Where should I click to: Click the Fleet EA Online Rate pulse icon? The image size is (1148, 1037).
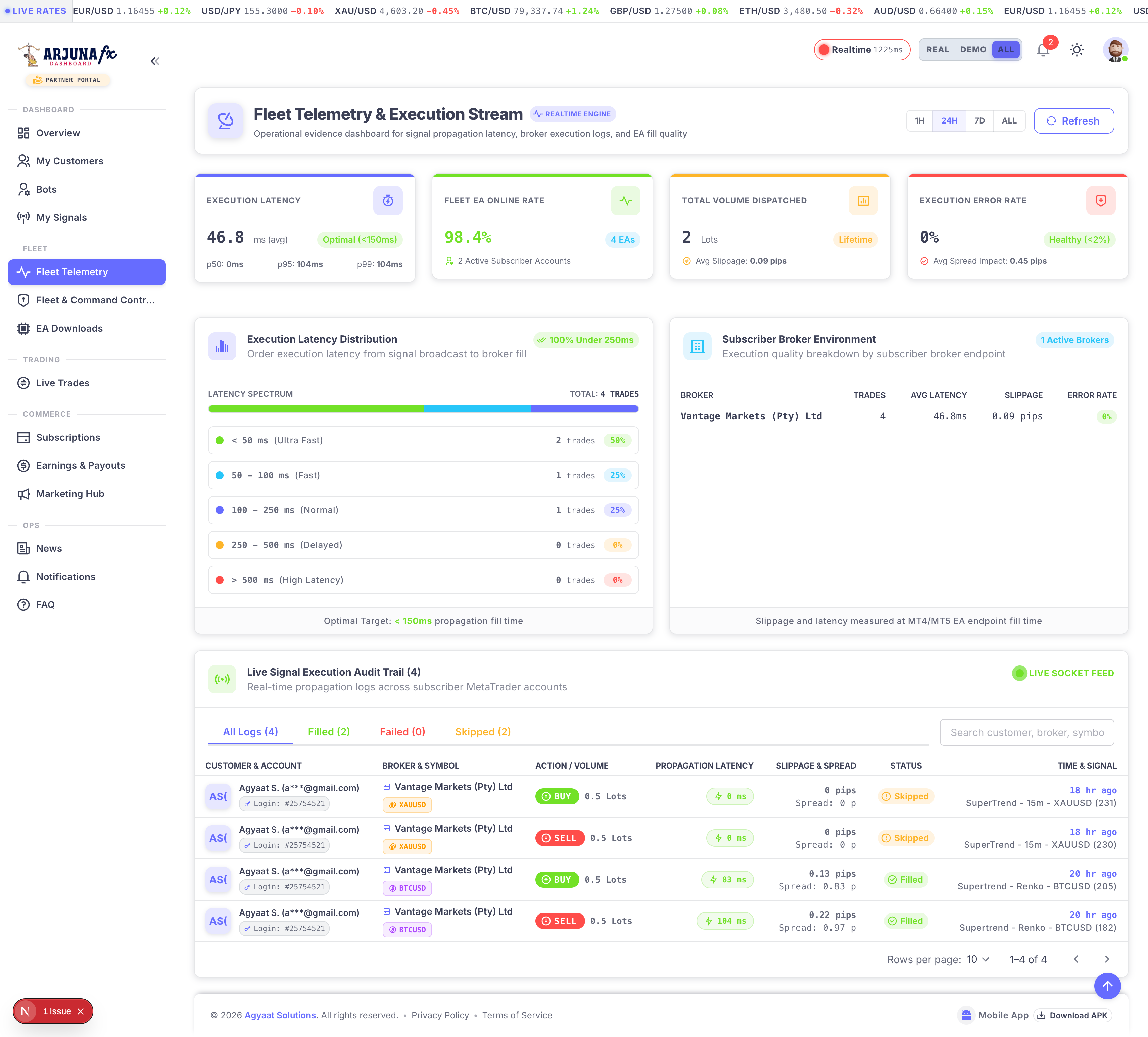coord(625,200)
